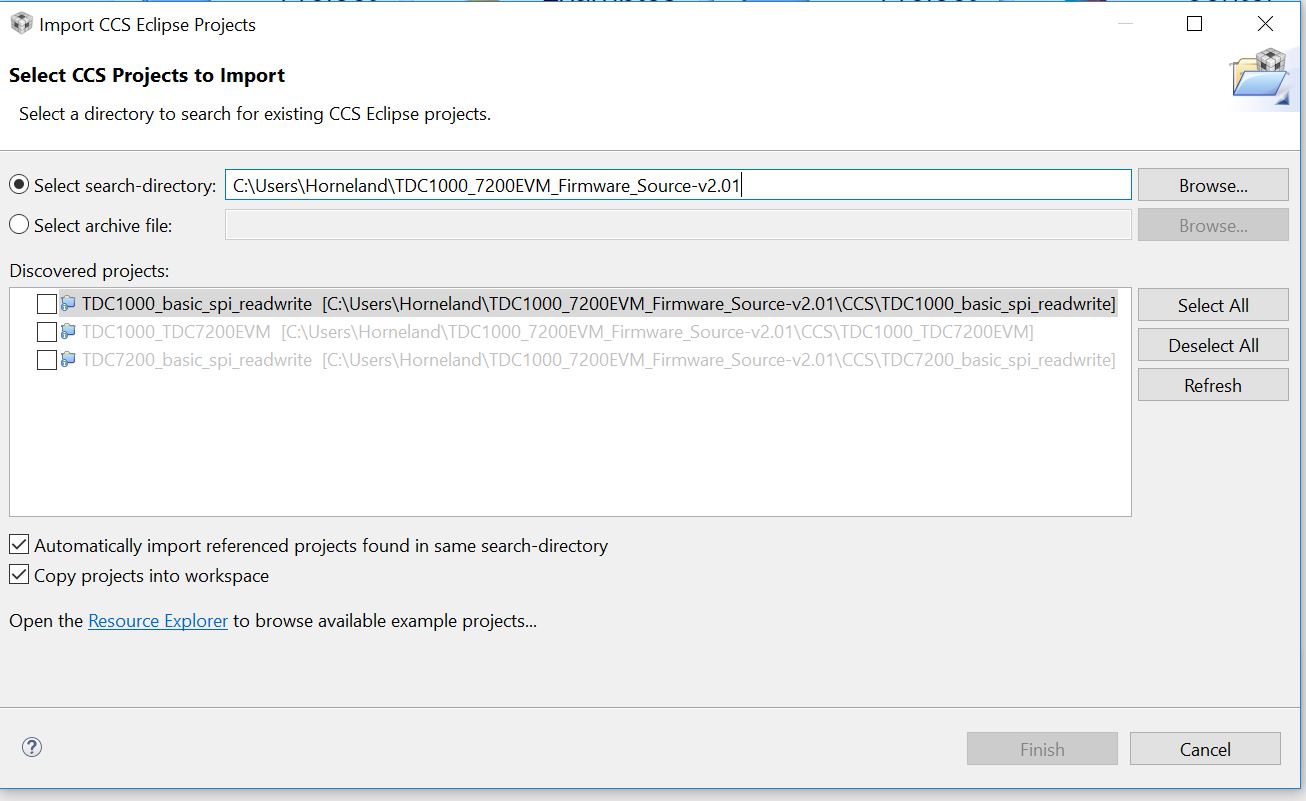Click the TDC1000_basic_spi_readwrite project icon
1306x801 pixels.
(x=69, y=303)
